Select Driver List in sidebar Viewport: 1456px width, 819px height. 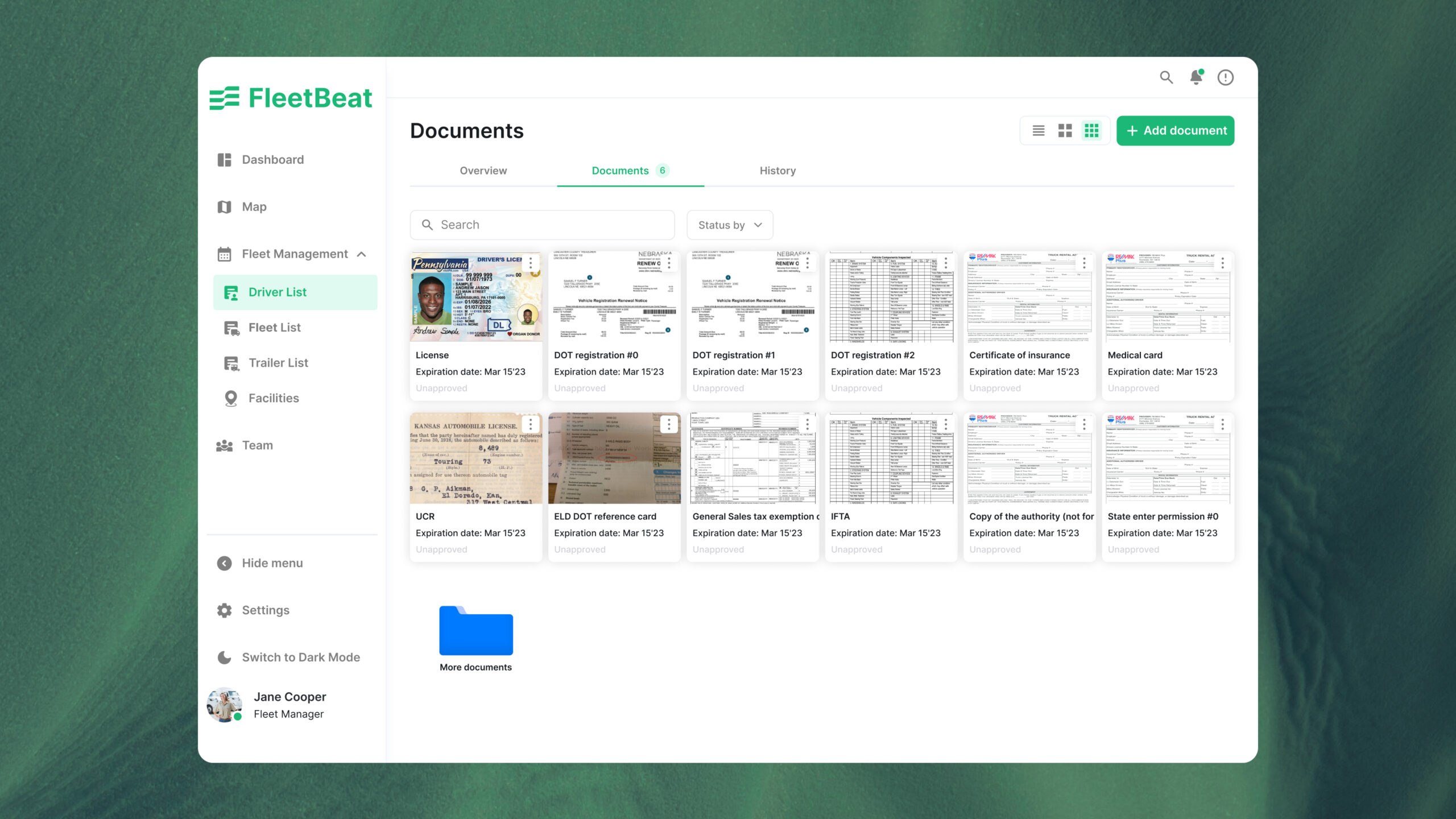click(295, 292)
